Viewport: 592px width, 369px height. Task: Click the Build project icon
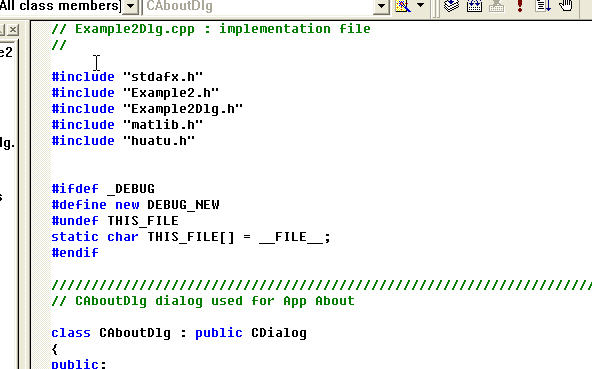(474, 6)
